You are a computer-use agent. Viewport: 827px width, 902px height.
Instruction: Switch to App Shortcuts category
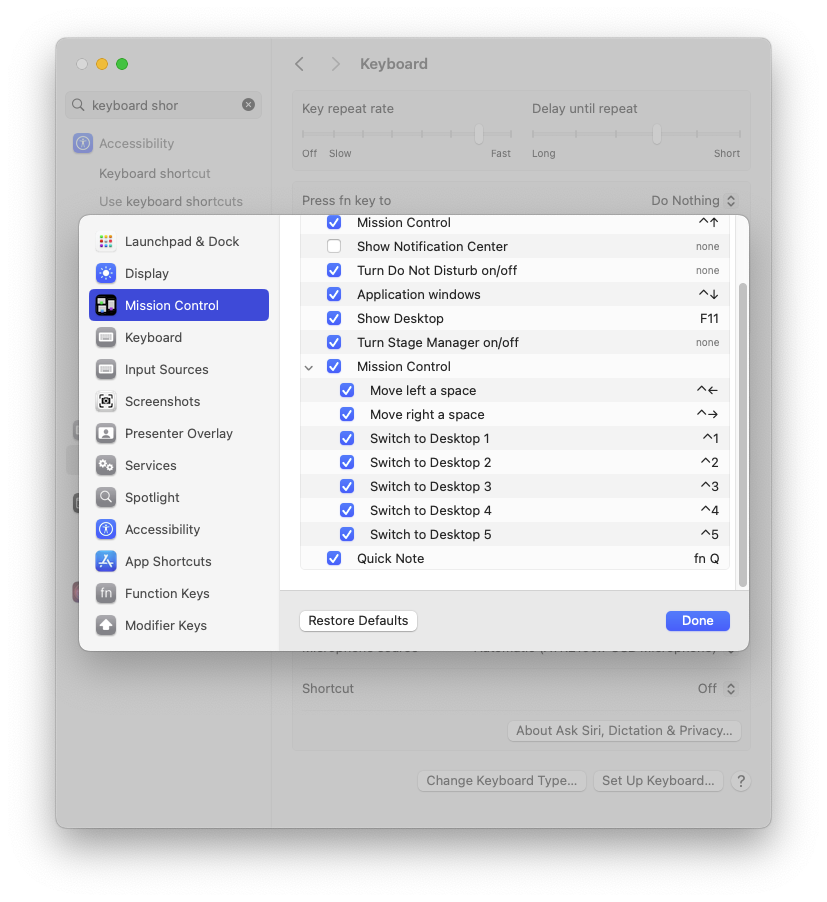pos(179,561)
